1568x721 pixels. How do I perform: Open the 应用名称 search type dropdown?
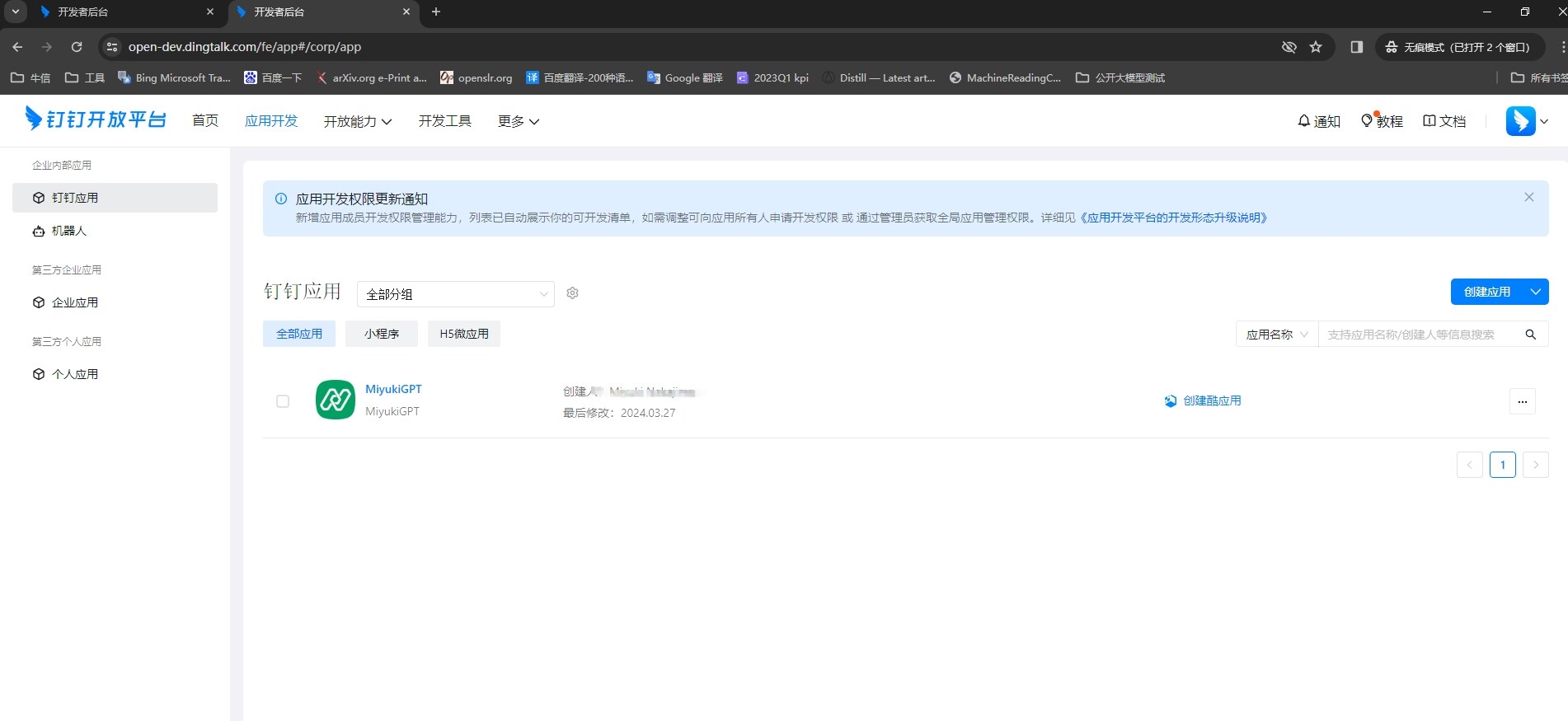coord(1277,335)
